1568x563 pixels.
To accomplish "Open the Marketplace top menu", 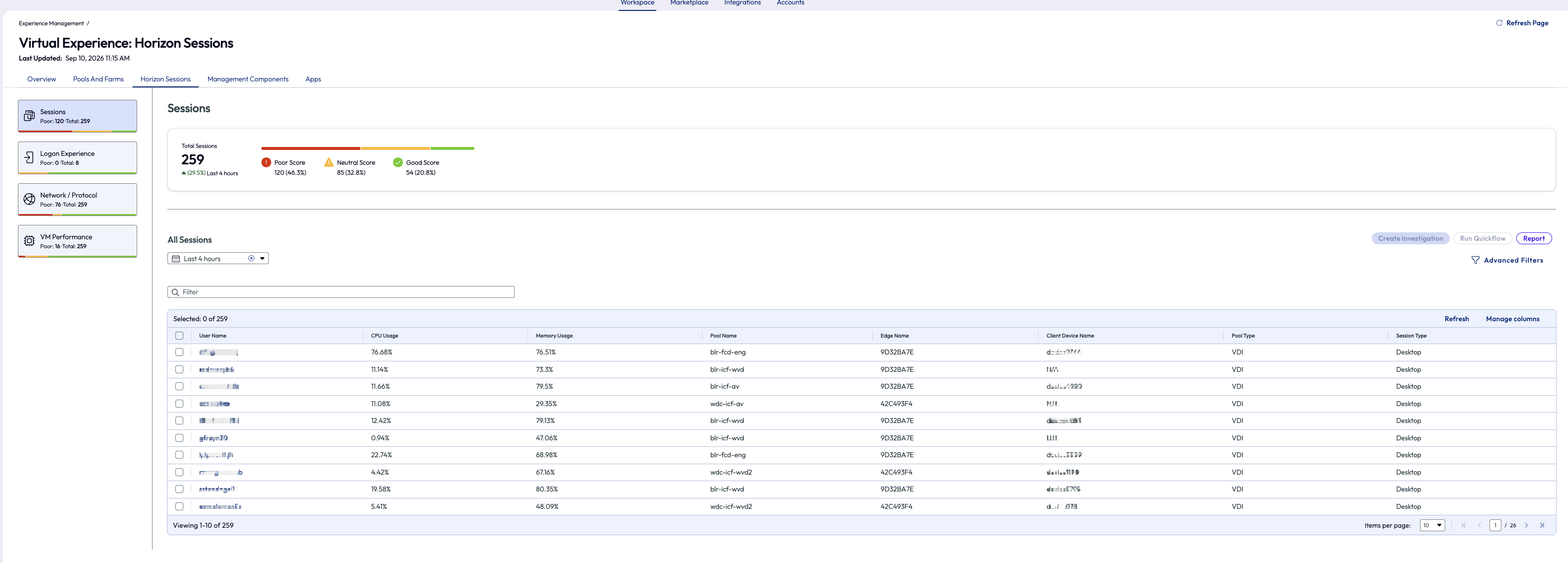I will (689, 3).
